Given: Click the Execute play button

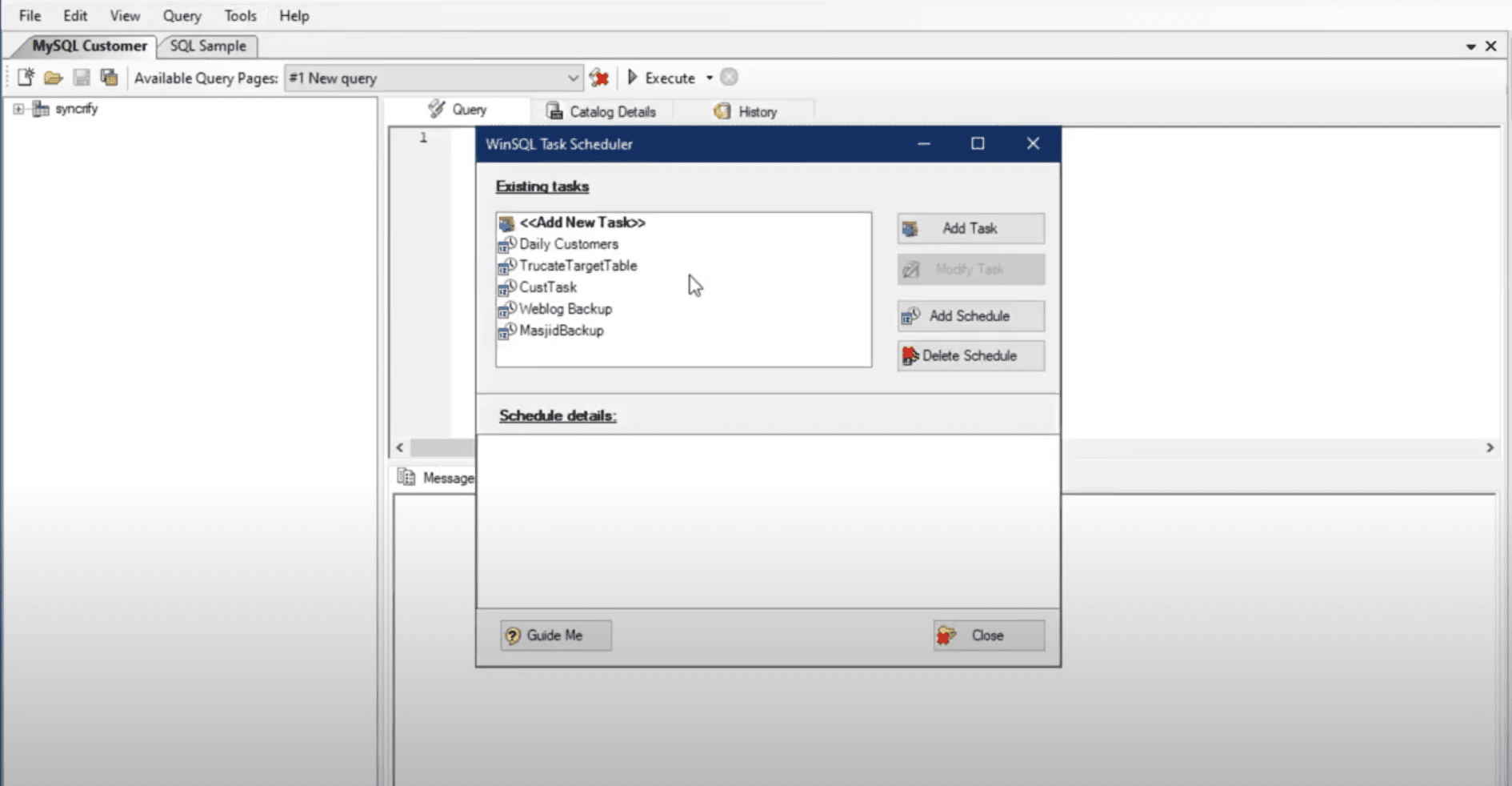Looking at the screenshot, I should coord(662,78).
